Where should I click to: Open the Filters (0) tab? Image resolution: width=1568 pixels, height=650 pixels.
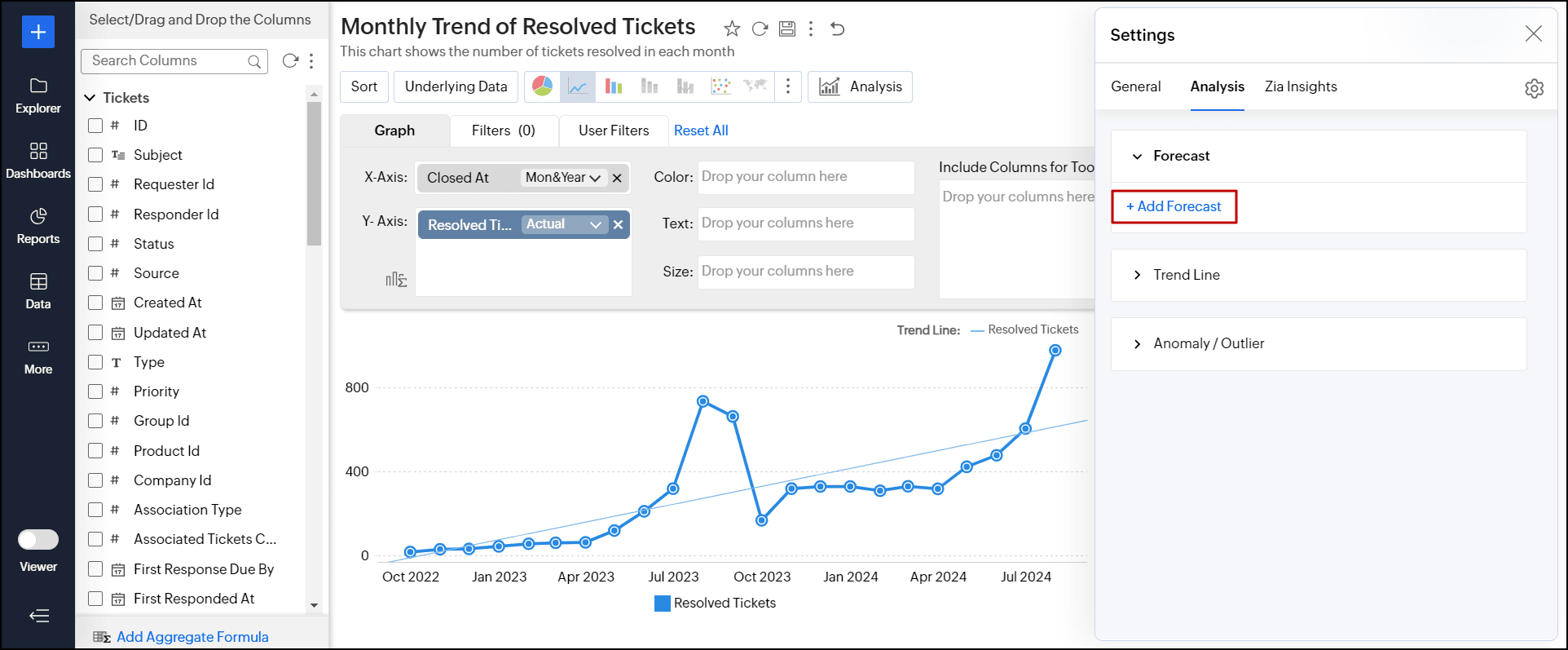tap(503, 130)
